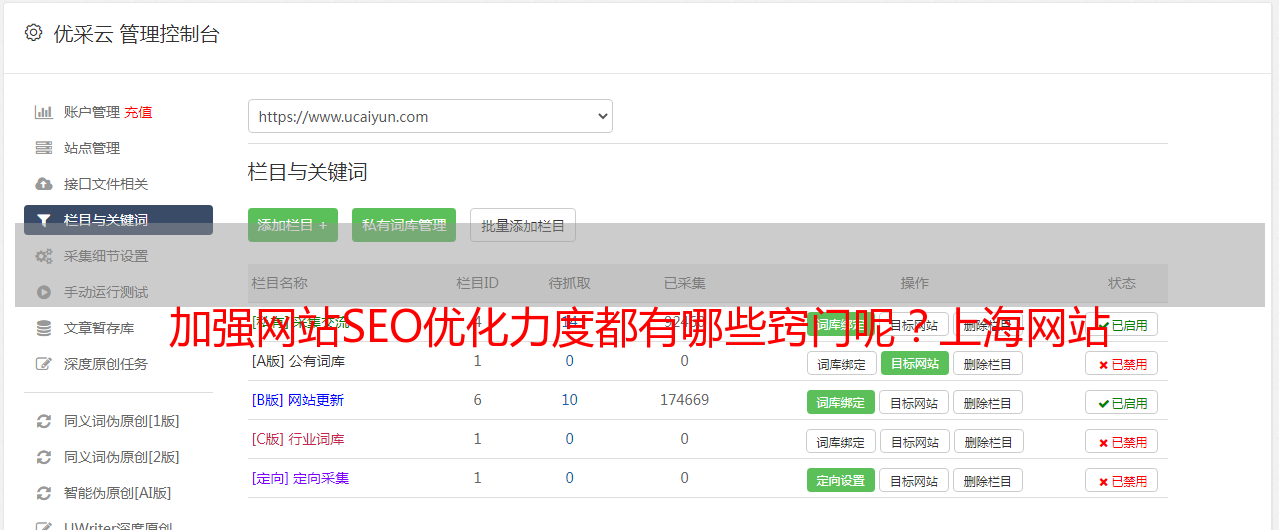Image resolution: width=1279 pixels, height=530 pixels.
Task: Click the [定向] 定向采集 column name
Action: (300, 478)
